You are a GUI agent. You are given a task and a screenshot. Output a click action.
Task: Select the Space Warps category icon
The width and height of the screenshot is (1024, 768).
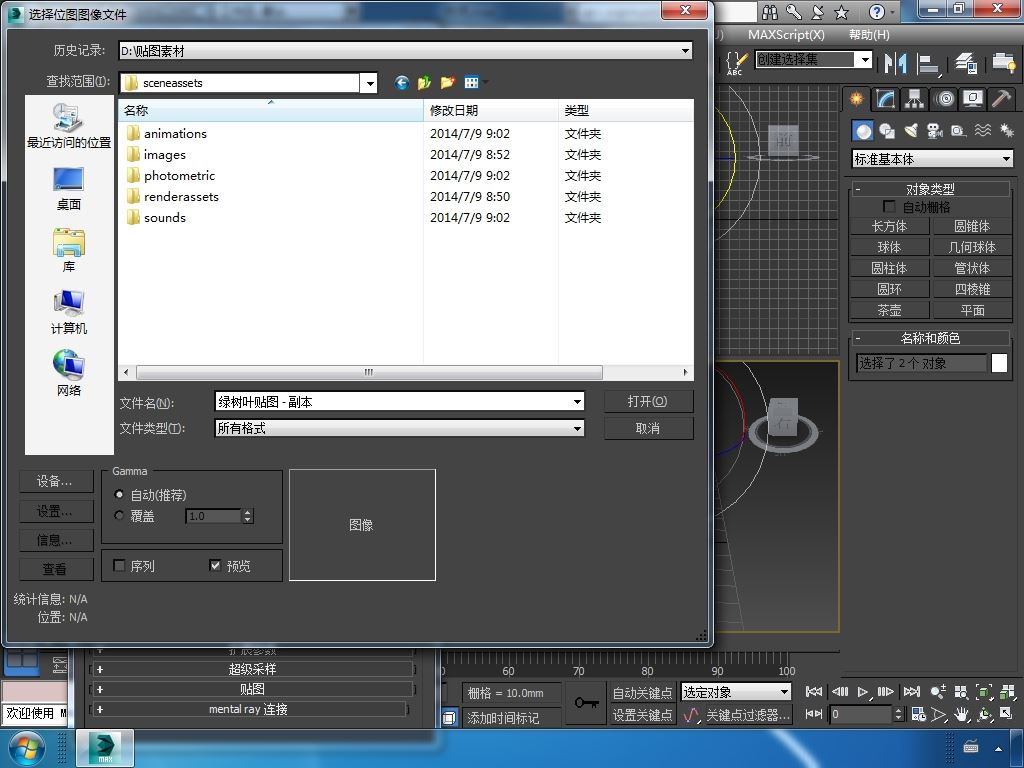click(x=982, y=131)
